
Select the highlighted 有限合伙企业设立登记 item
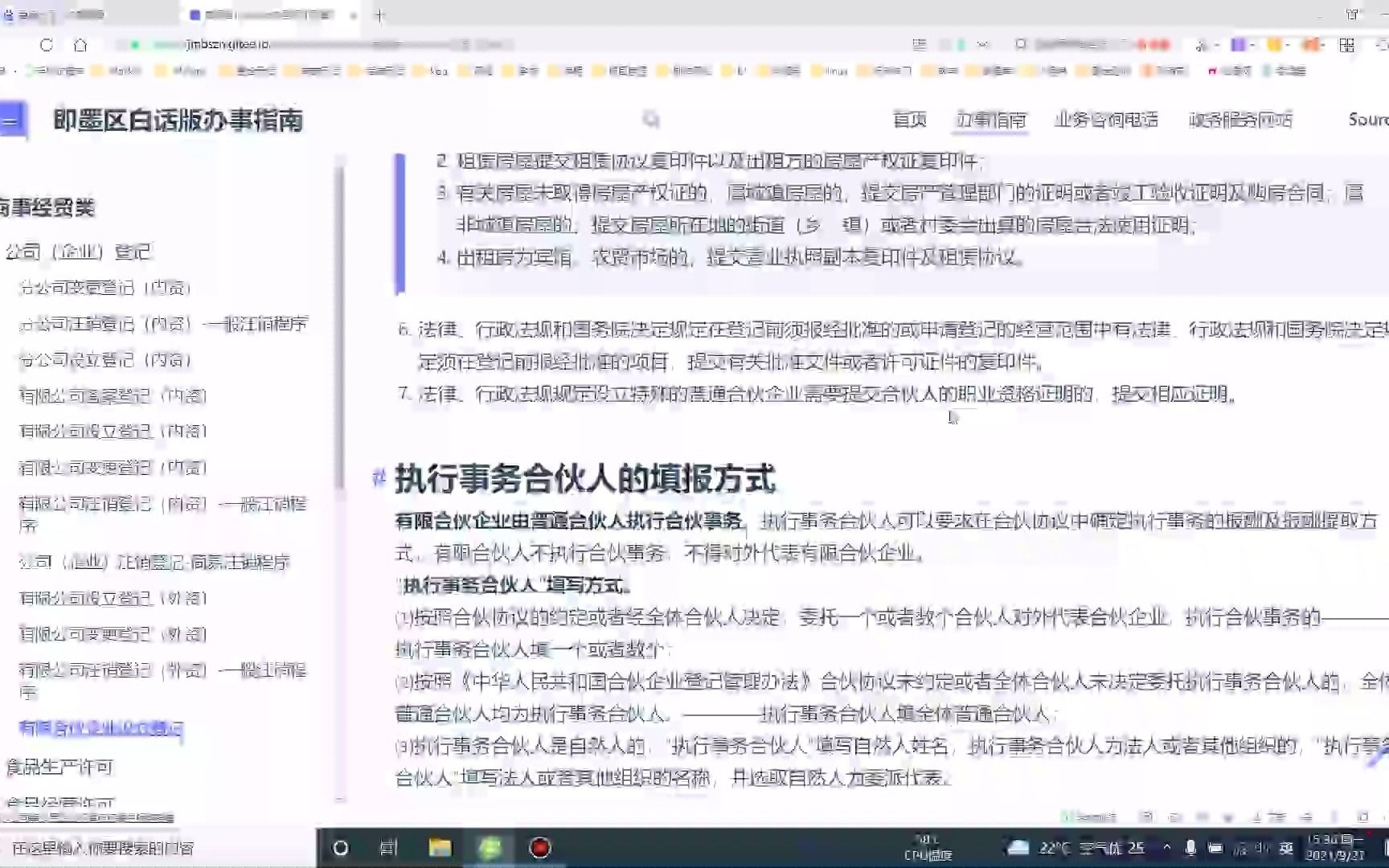pos(101,728)
